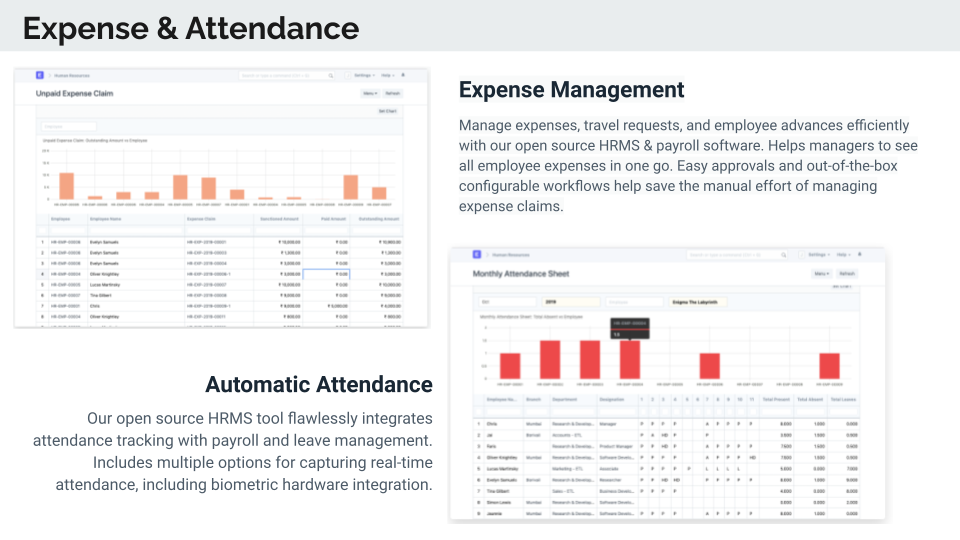Click Employee filter field in Unpaid Expense Claim report
Viewport: 960px width, 540px height.
tap(69, 127)
